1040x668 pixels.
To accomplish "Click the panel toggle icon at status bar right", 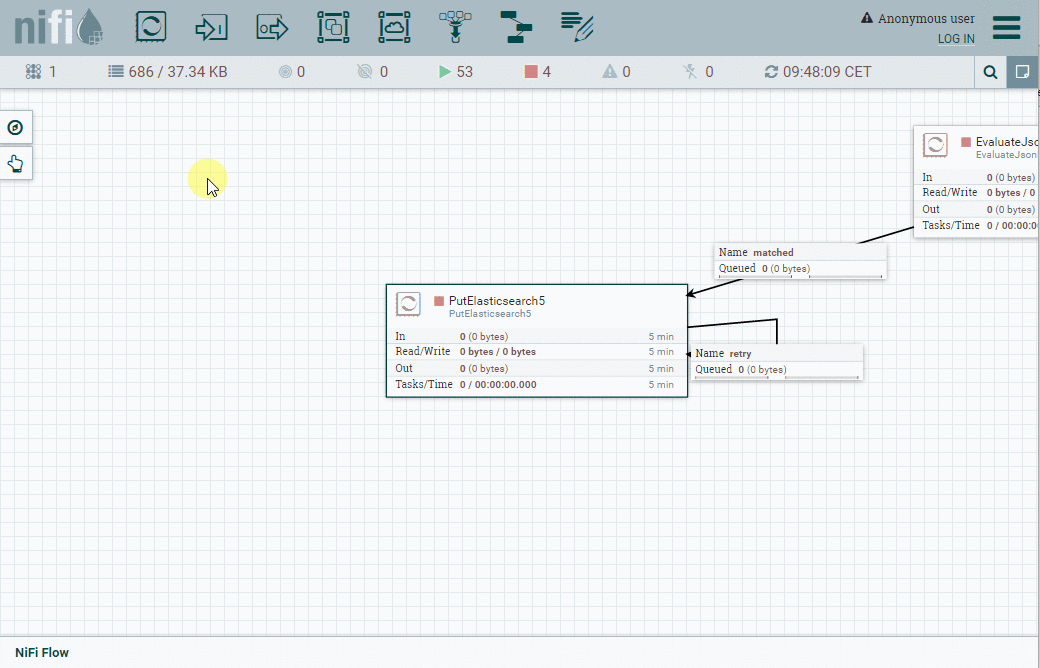I will click(x=1022, y=71).
